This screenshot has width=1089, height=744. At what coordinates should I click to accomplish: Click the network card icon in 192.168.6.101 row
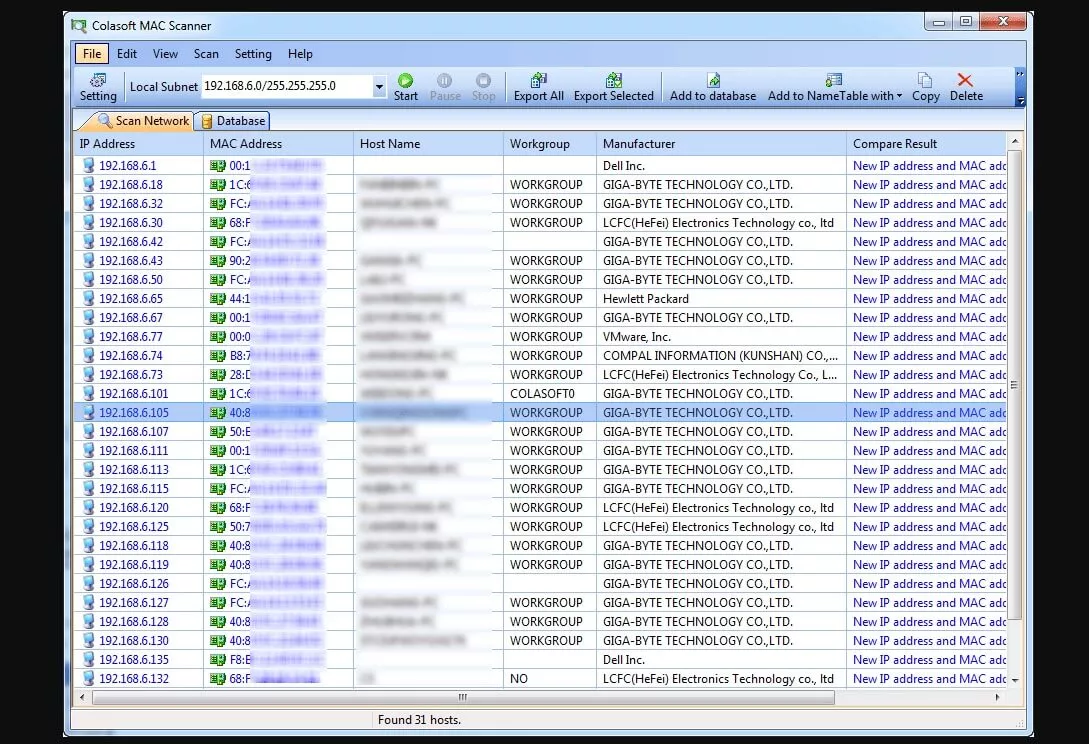click(x=217, y=394)
